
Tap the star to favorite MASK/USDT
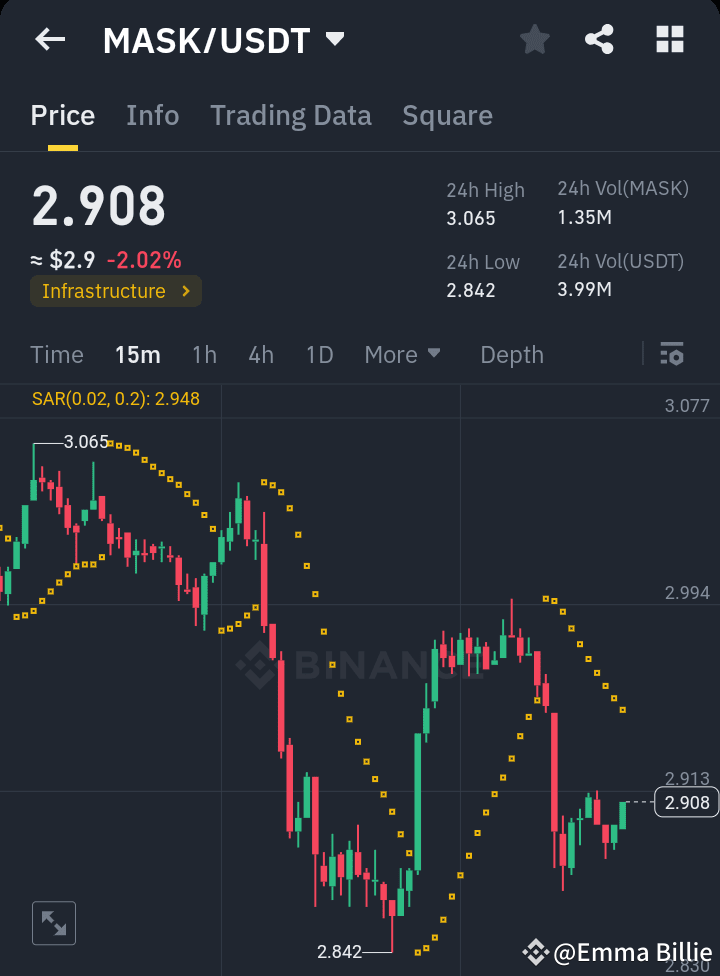(534, 39)
